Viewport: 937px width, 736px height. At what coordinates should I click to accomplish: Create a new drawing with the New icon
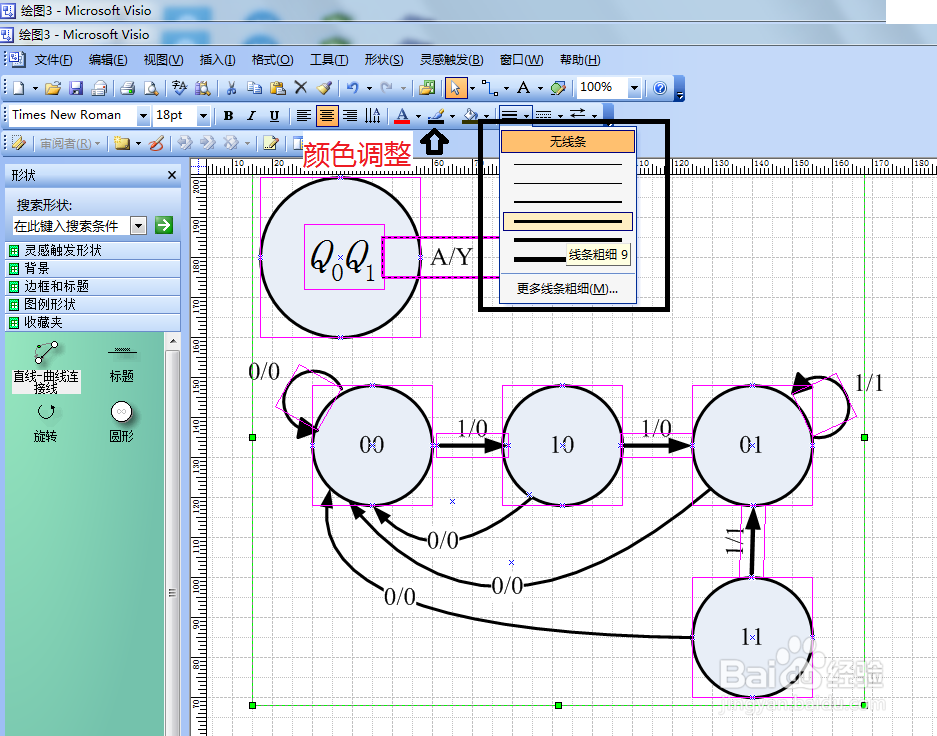pyautogui.click(x=19, y=88)
